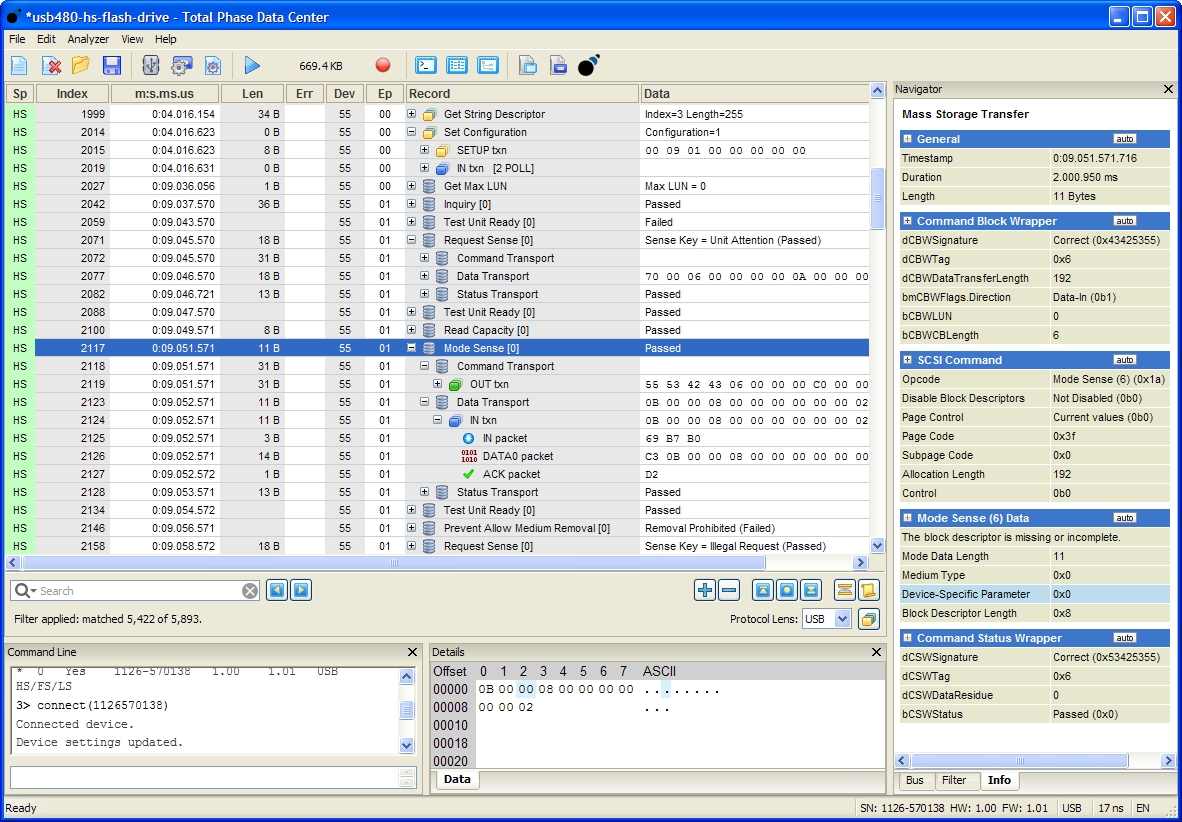Toggle auto on the General section
Viewport: 1182px width, 822px height.
click(1124, 139)
